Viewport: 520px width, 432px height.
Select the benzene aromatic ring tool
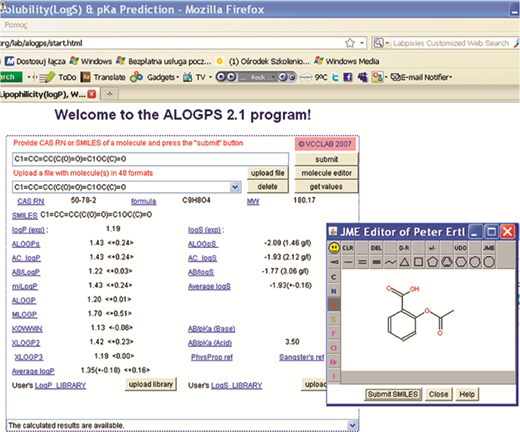coord(447,262)
